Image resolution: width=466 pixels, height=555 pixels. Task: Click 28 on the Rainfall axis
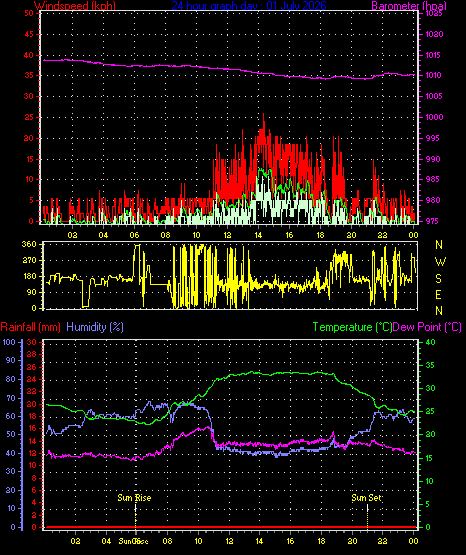[x=32, y=354]
